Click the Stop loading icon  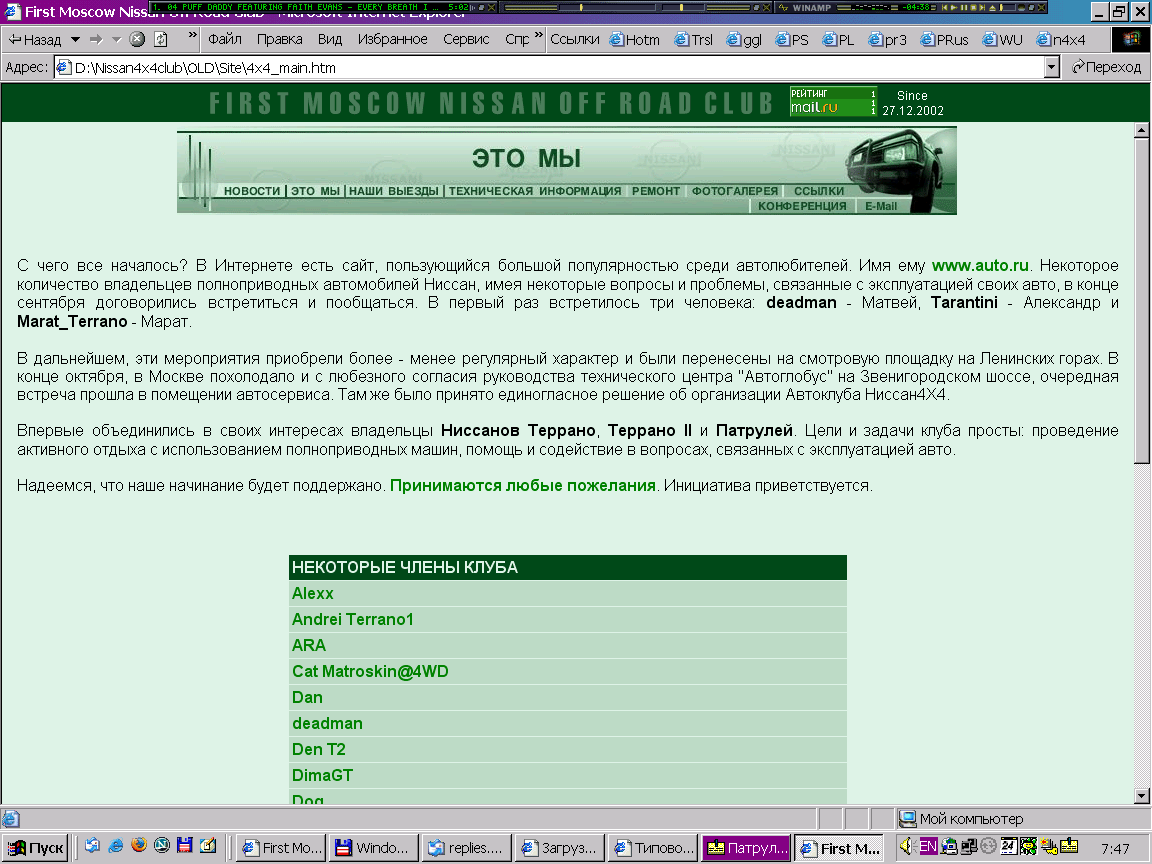pyautogui.click(x=137, y=40)
